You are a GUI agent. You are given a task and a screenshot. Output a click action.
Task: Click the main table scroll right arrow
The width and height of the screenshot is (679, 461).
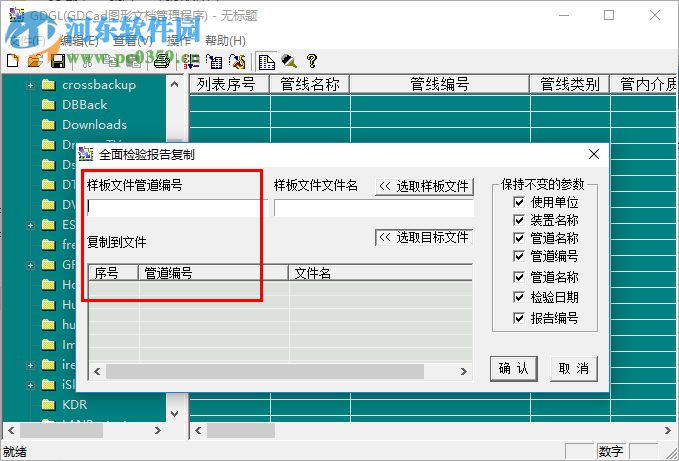click(x=667, y=430)
